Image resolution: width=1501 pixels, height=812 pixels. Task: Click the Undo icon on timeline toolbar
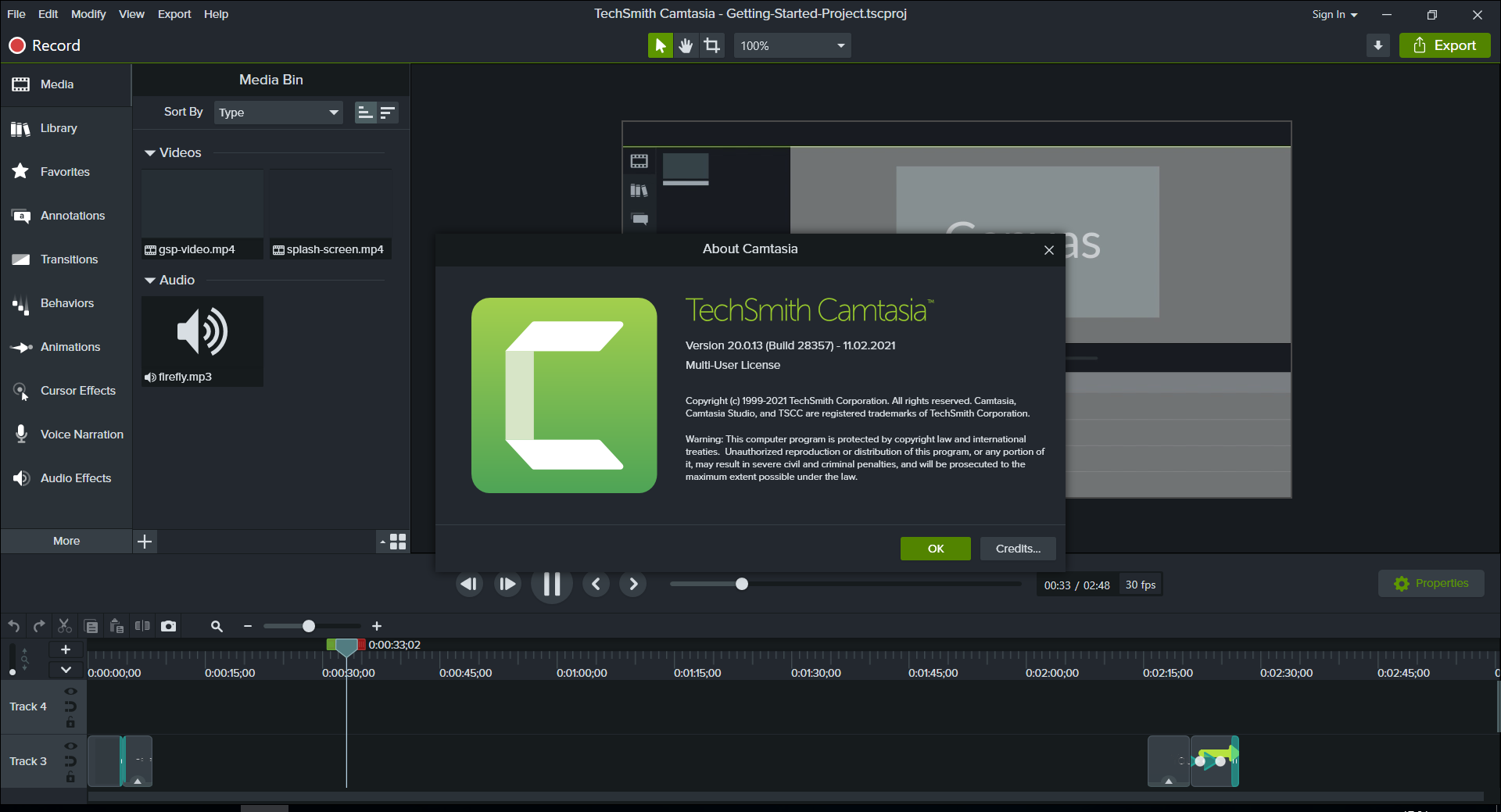click(14, 626)
